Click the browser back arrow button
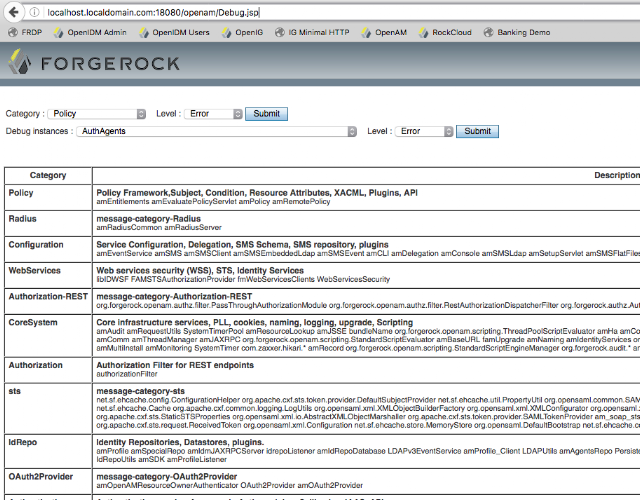The height and width of the screenshot is (500, 640). point(13,12)
